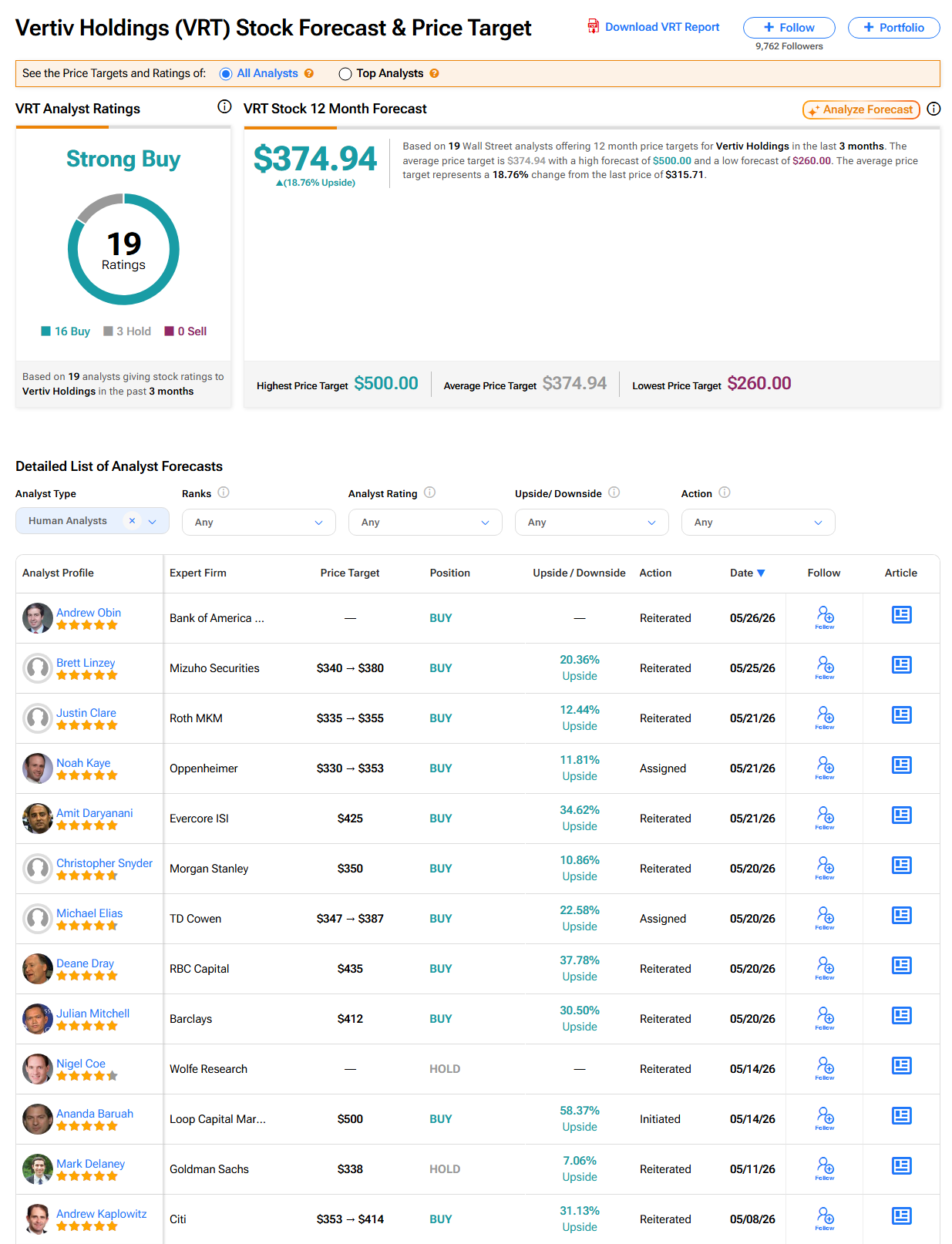The image size is (952, 1244).
Task: Click the 19 Ratings donut chart
Action: pyautogui.click(x=123, y=249)
